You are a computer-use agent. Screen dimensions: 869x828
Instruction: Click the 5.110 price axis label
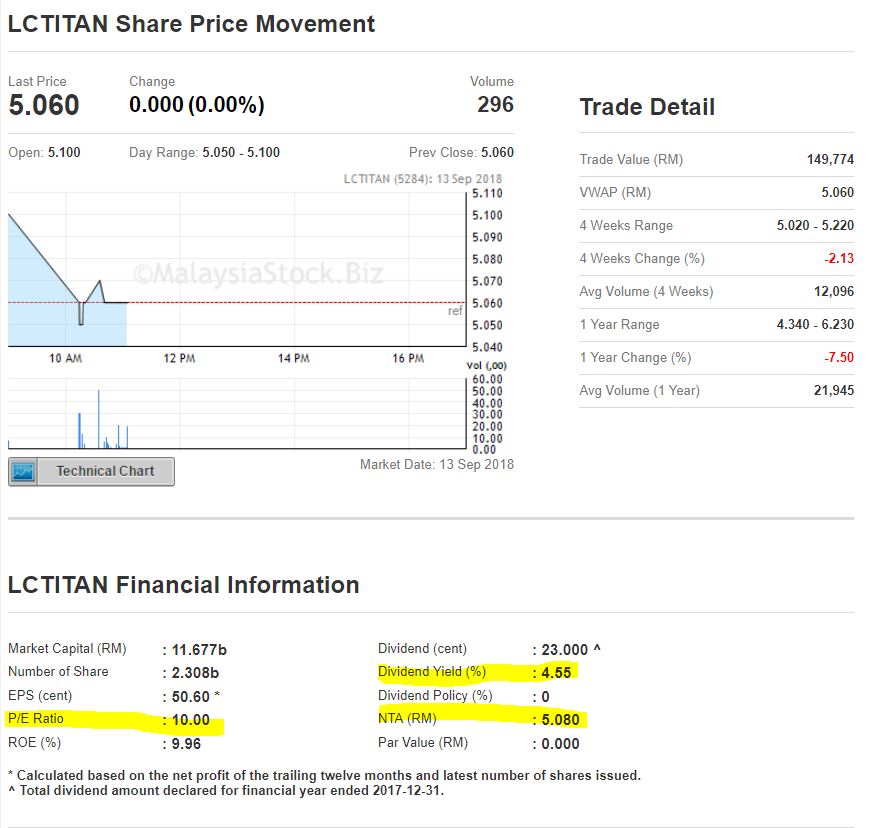click(487, 193)
